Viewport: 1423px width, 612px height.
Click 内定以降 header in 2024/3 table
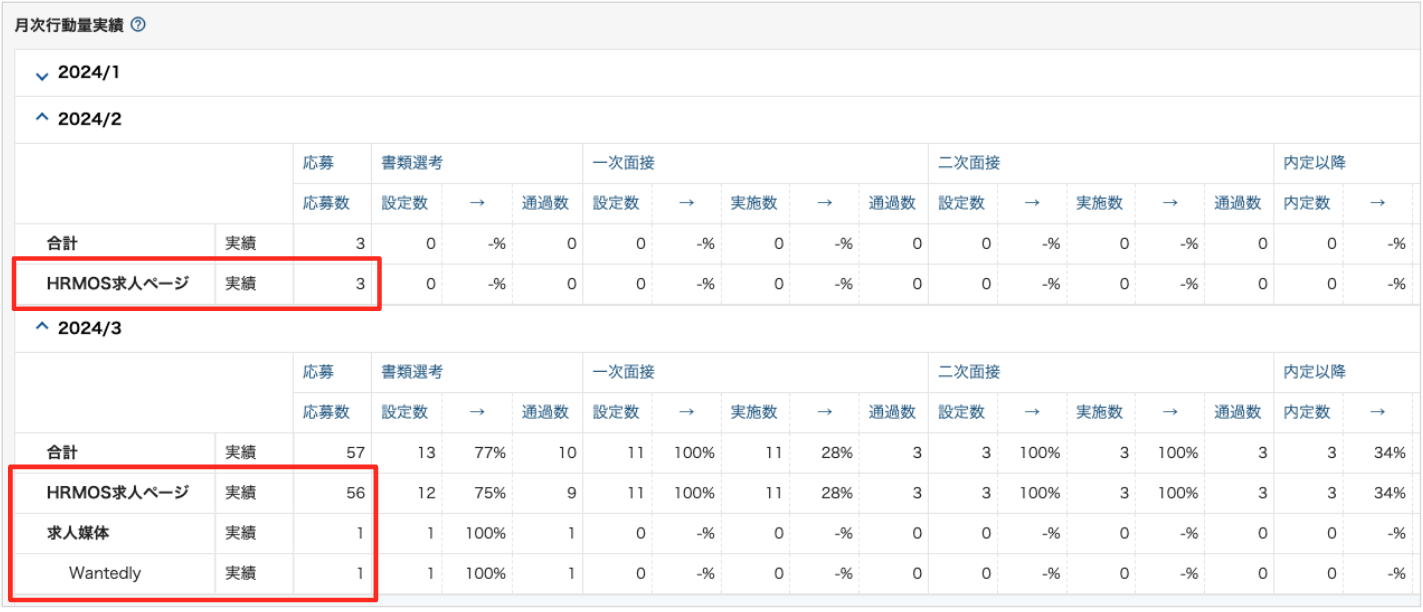1314,372
